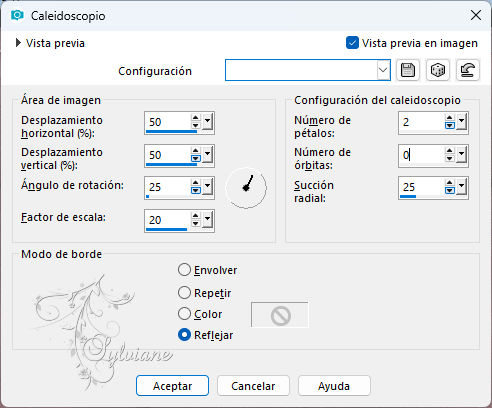The image size is (492, 408).
Task: Click the rotation angle dial
Action: (x=246, y=188)
